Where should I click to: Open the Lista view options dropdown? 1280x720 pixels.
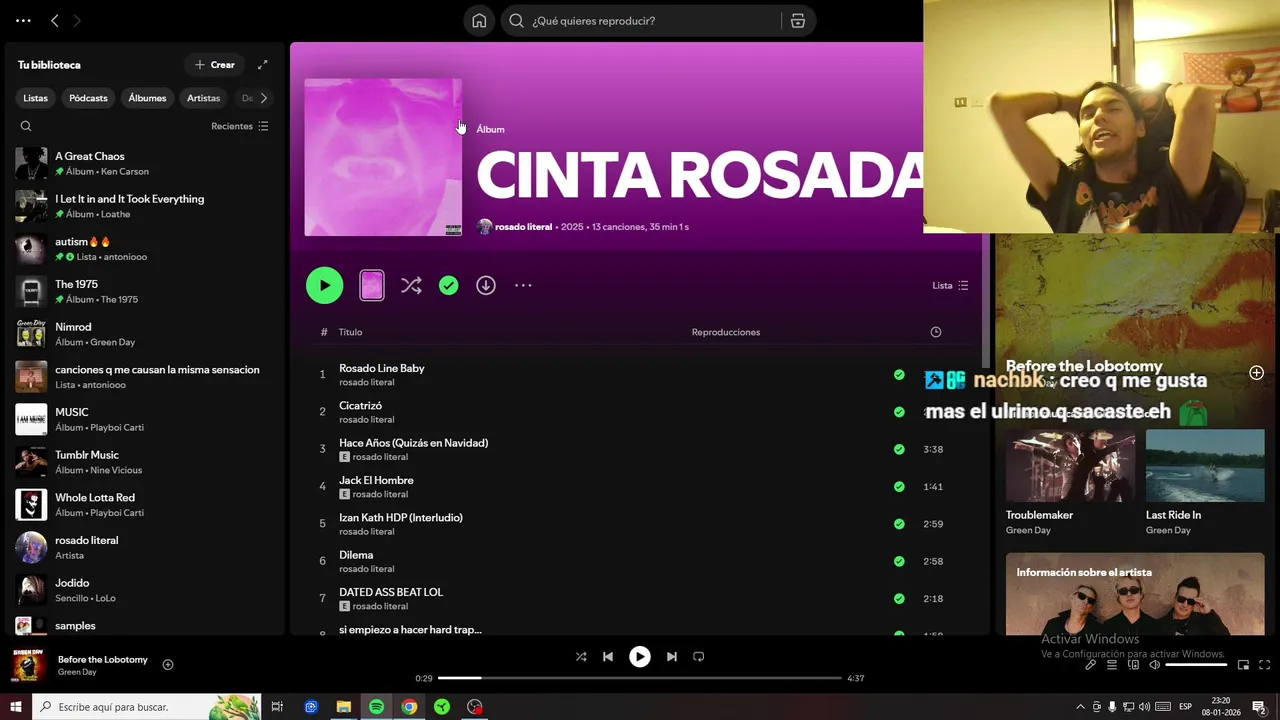click(x=950, y=285)
